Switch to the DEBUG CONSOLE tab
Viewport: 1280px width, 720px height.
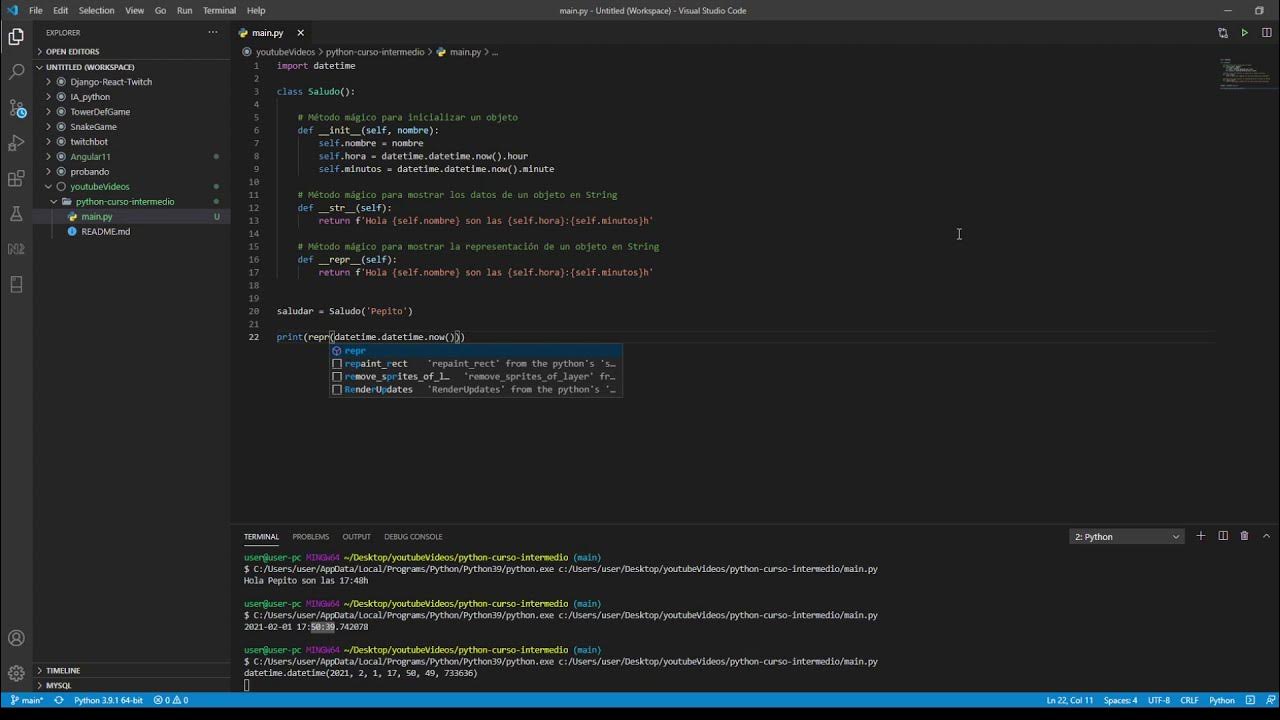[413, 537]
